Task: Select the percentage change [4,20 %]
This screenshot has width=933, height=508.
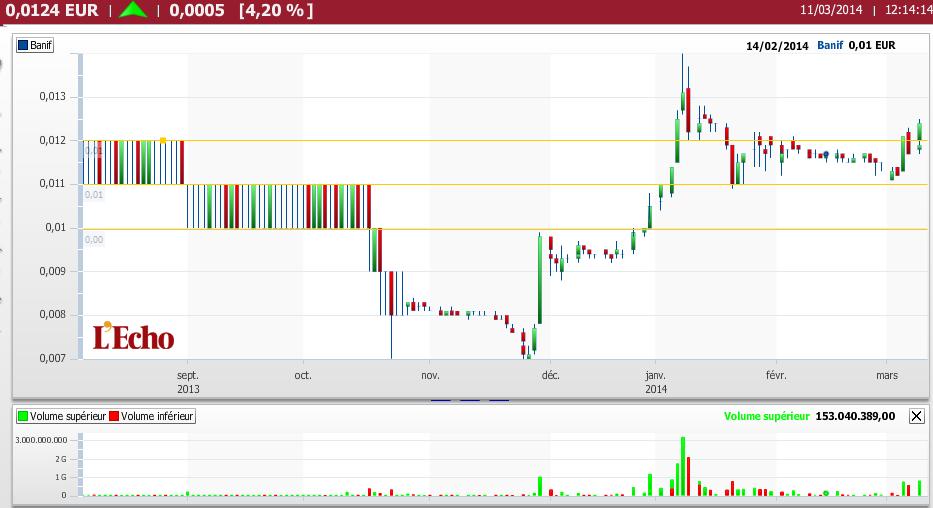Action: coord(276,10)
